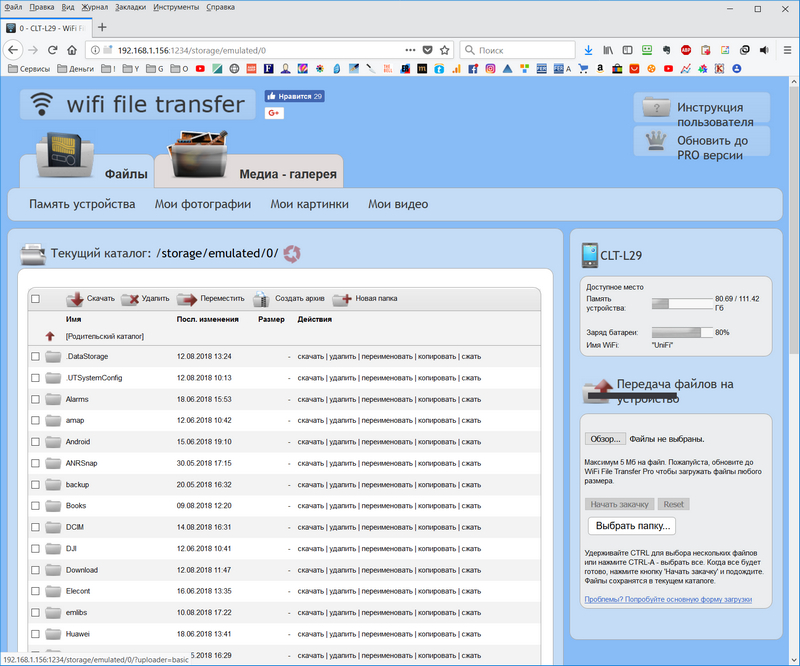Go up via the parent directory red arrow

click(49, 336)
